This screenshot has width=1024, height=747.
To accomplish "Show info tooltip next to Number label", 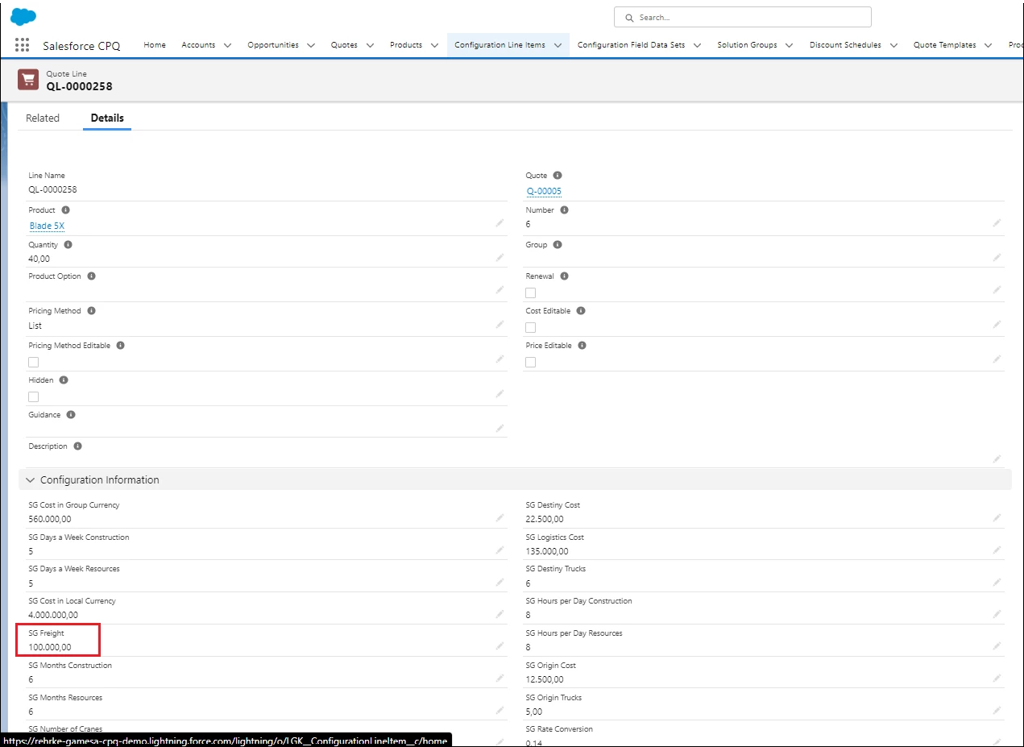I will pos(564,210).
